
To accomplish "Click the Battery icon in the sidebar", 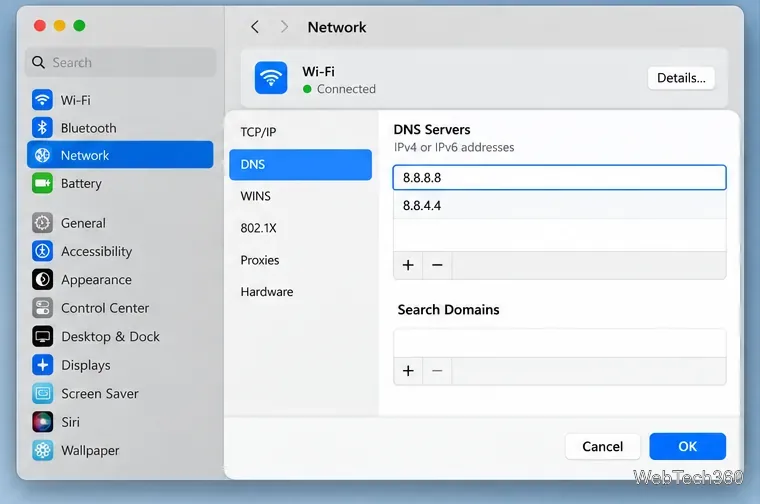I will [x=42, y=183].
